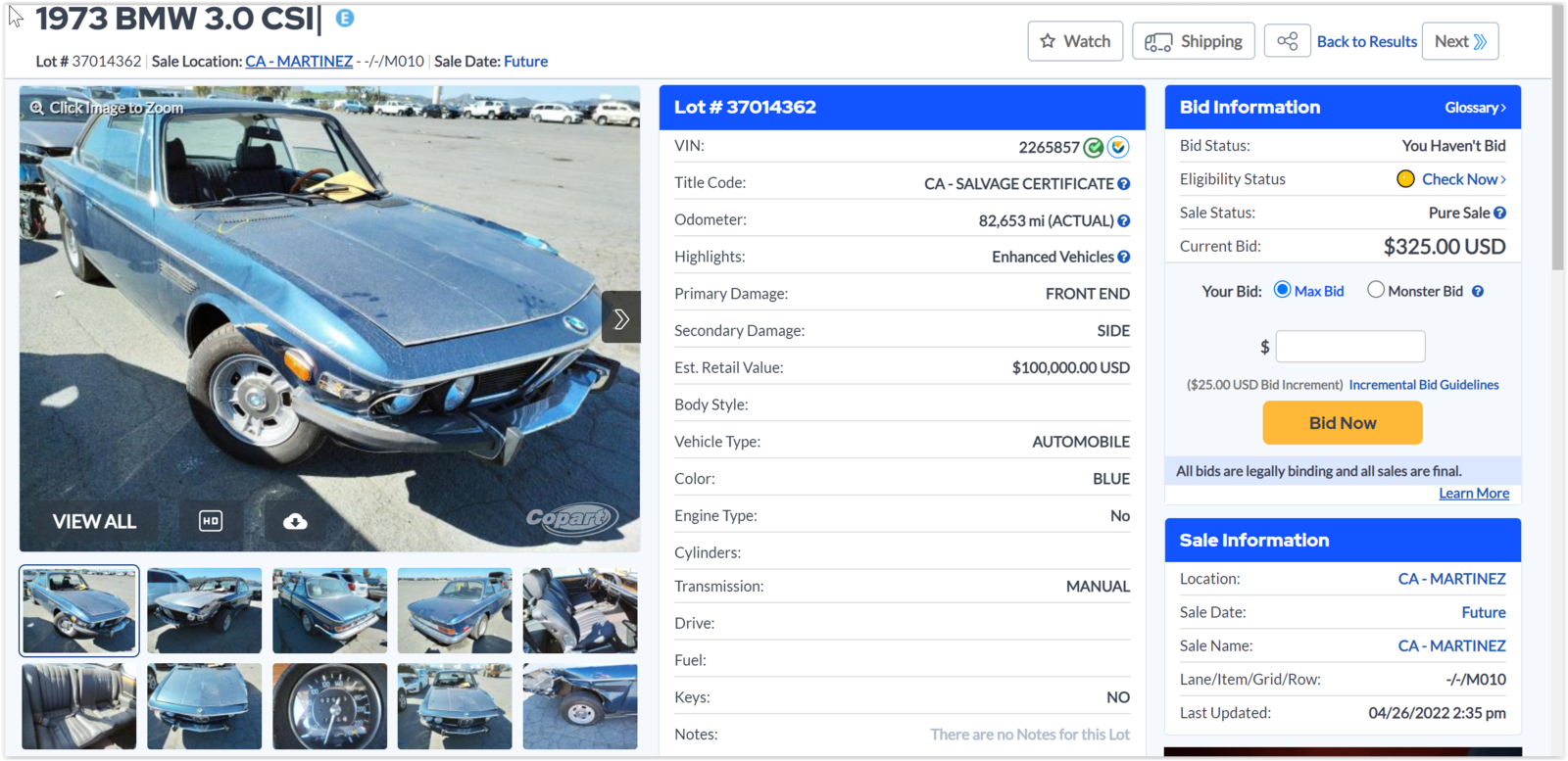Click the 'SIDE' secondary damage value

coord(1113,331)
